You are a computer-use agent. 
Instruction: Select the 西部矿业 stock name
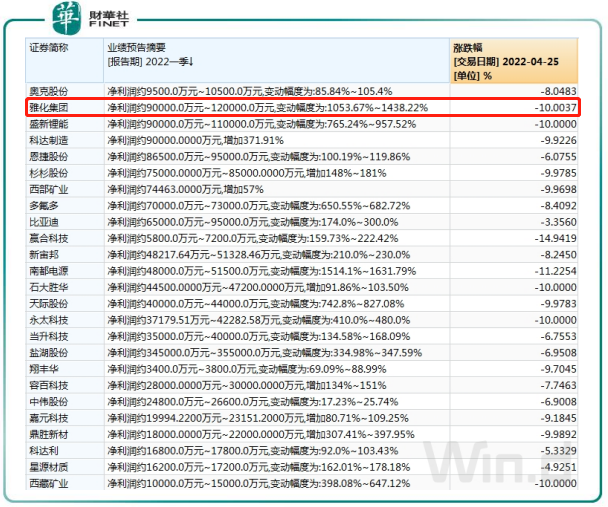pyautogui.click(x=49, y=190)
